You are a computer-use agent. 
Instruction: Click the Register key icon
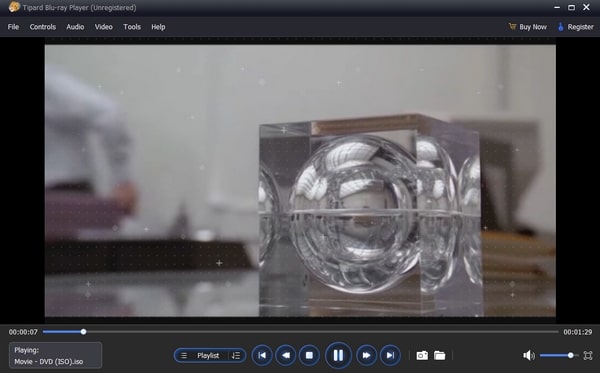(x=561, y=27)
